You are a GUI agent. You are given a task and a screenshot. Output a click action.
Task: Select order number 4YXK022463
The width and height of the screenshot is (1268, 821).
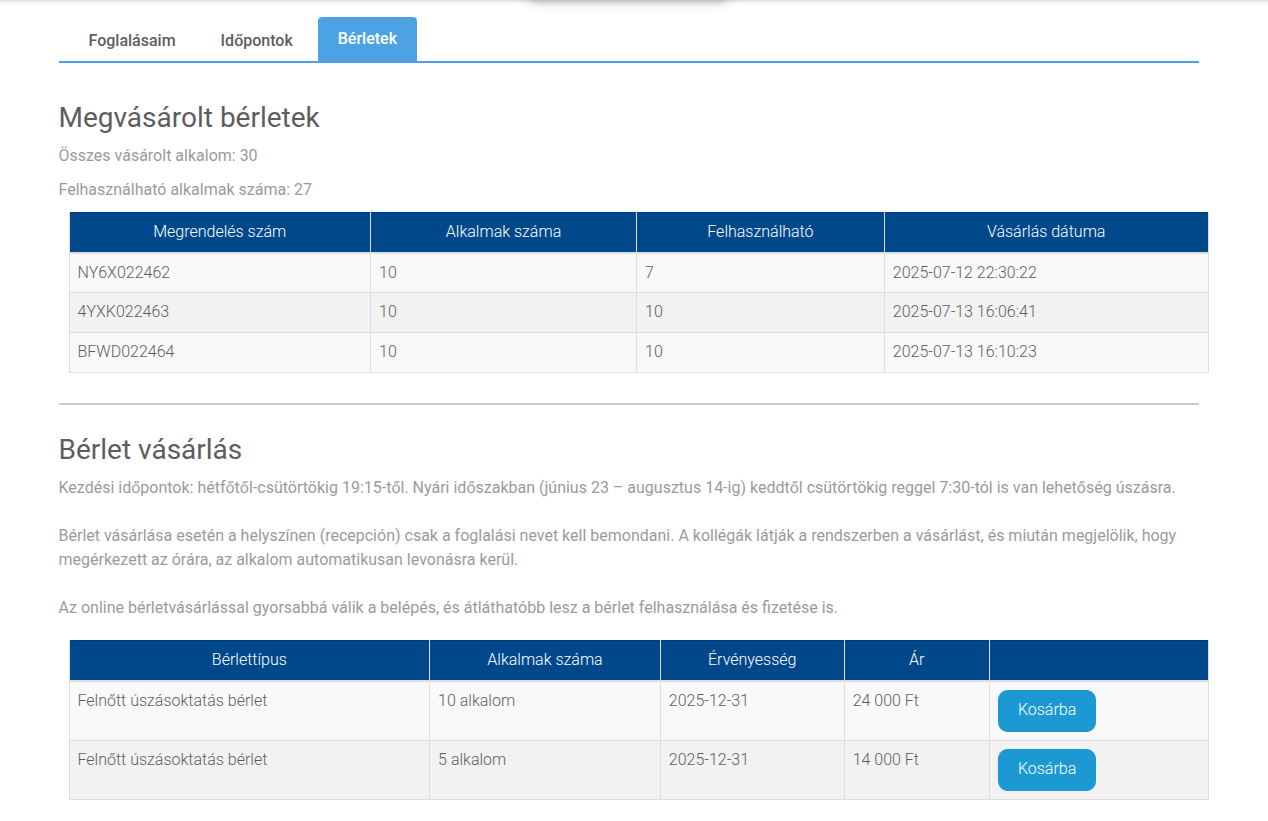(x=123, y=312)
